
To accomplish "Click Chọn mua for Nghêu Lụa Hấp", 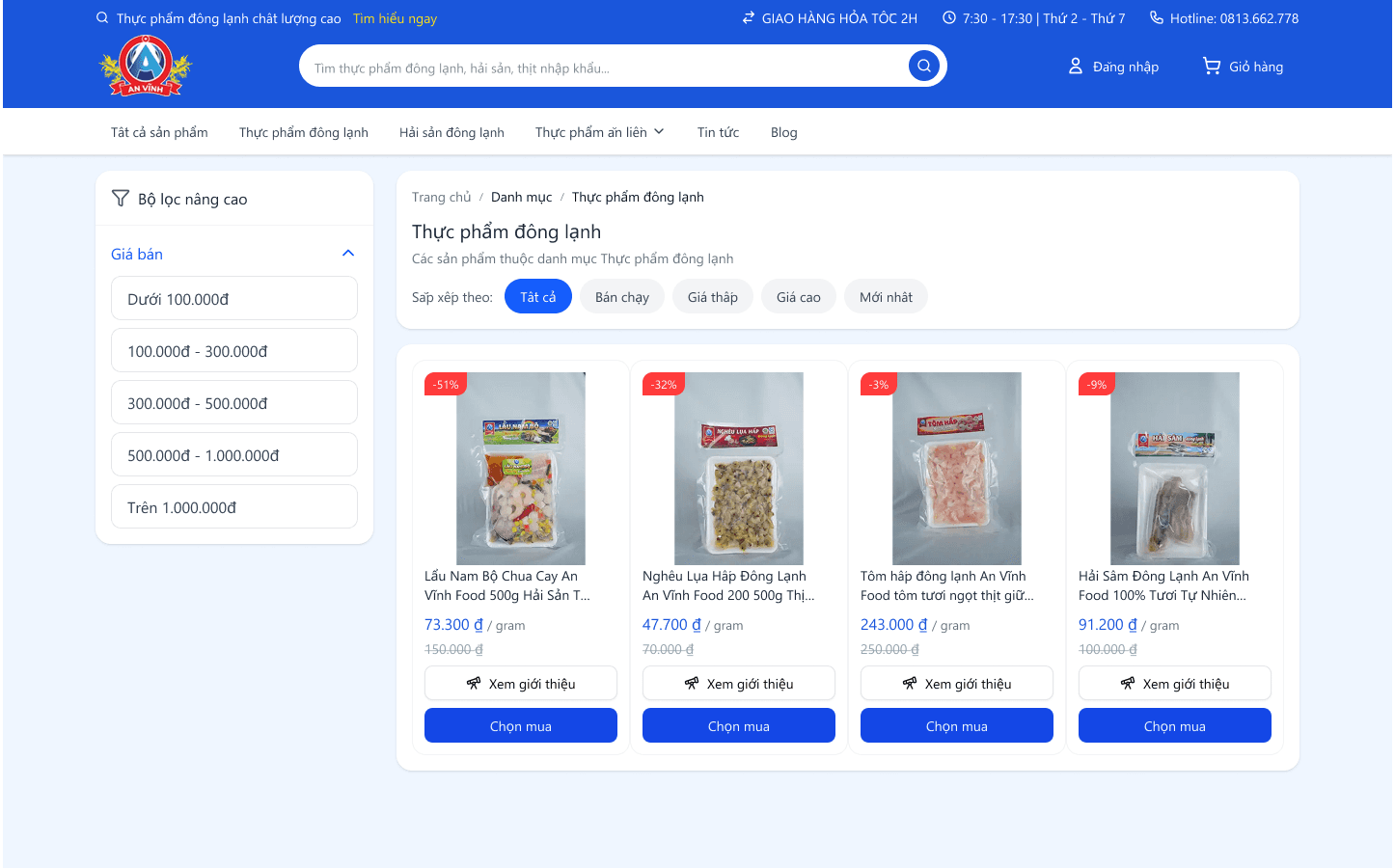I will 739,725.
